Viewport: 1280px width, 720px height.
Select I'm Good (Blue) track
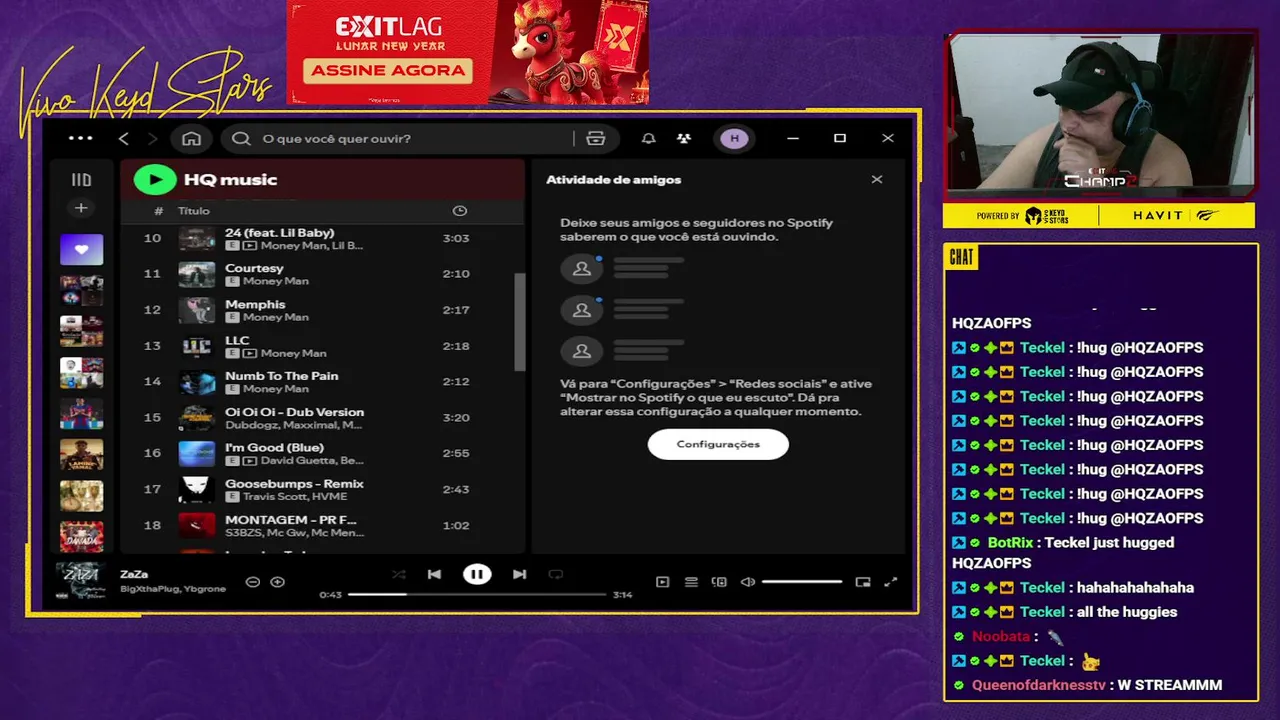(322, 453)
